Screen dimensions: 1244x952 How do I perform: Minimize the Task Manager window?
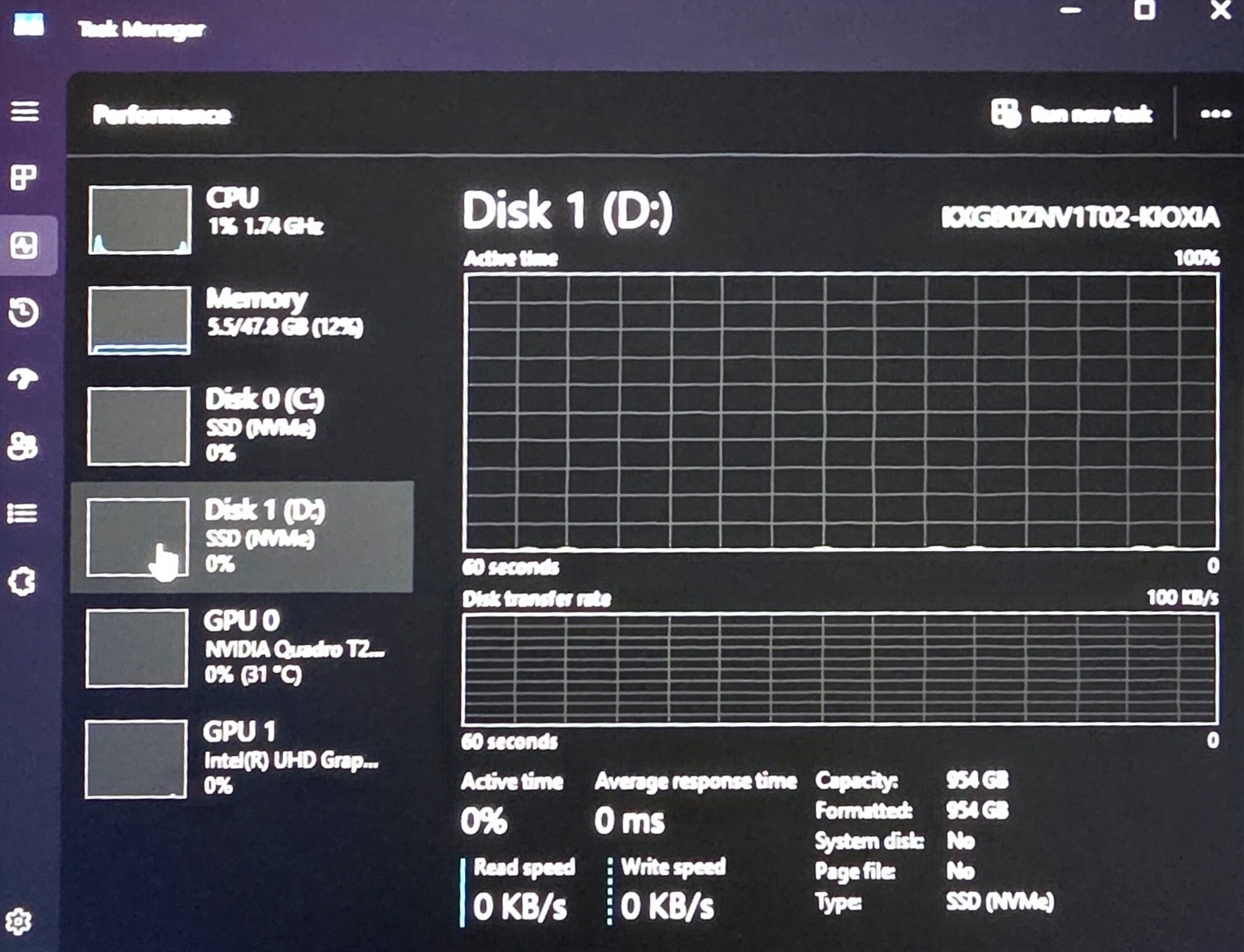[1071, 10]
